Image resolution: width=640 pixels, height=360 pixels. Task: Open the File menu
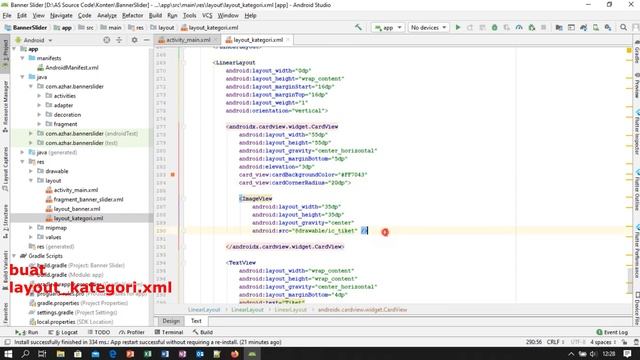pyautogui.click(x=7, y=16)
